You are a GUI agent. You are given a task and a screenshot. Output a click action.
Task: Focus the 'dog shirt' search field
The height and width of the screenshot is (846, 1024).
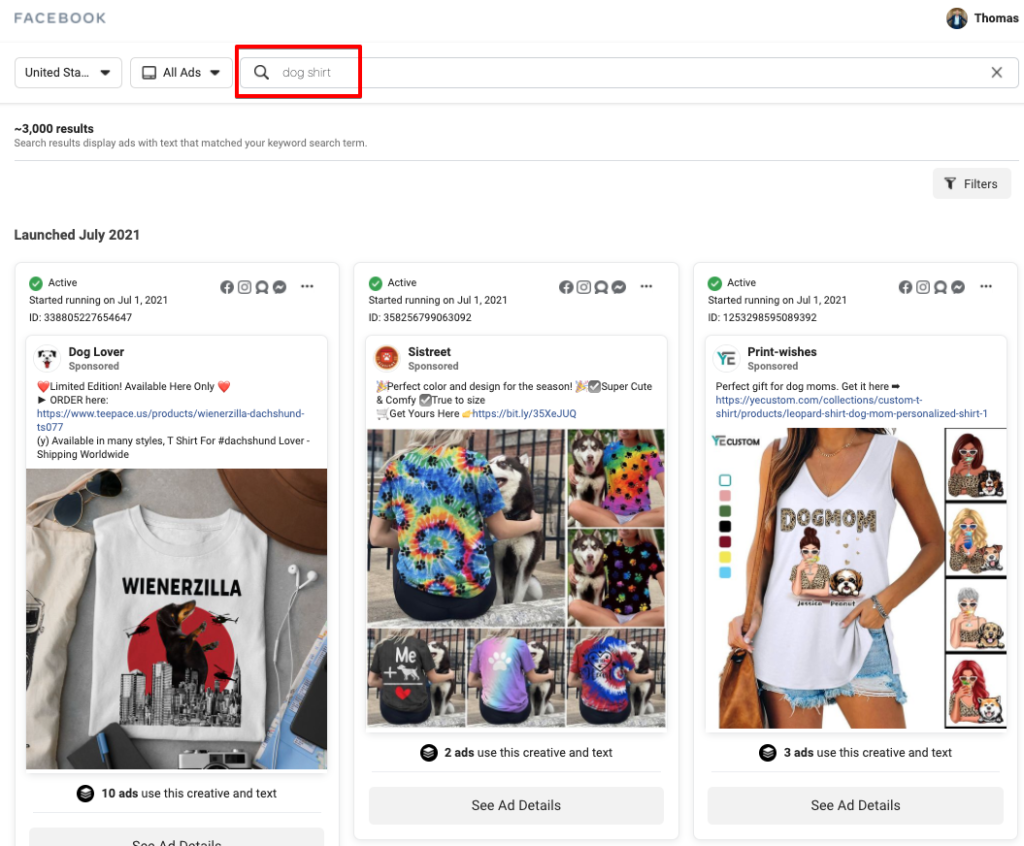click(x=629, y=73)
